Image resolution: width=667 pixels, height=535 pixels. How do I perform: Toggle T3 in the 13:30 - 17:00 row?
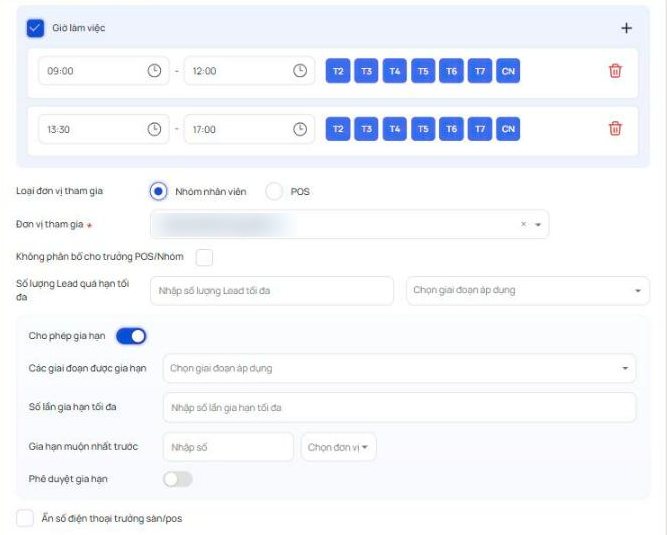[x=366, y=129]
